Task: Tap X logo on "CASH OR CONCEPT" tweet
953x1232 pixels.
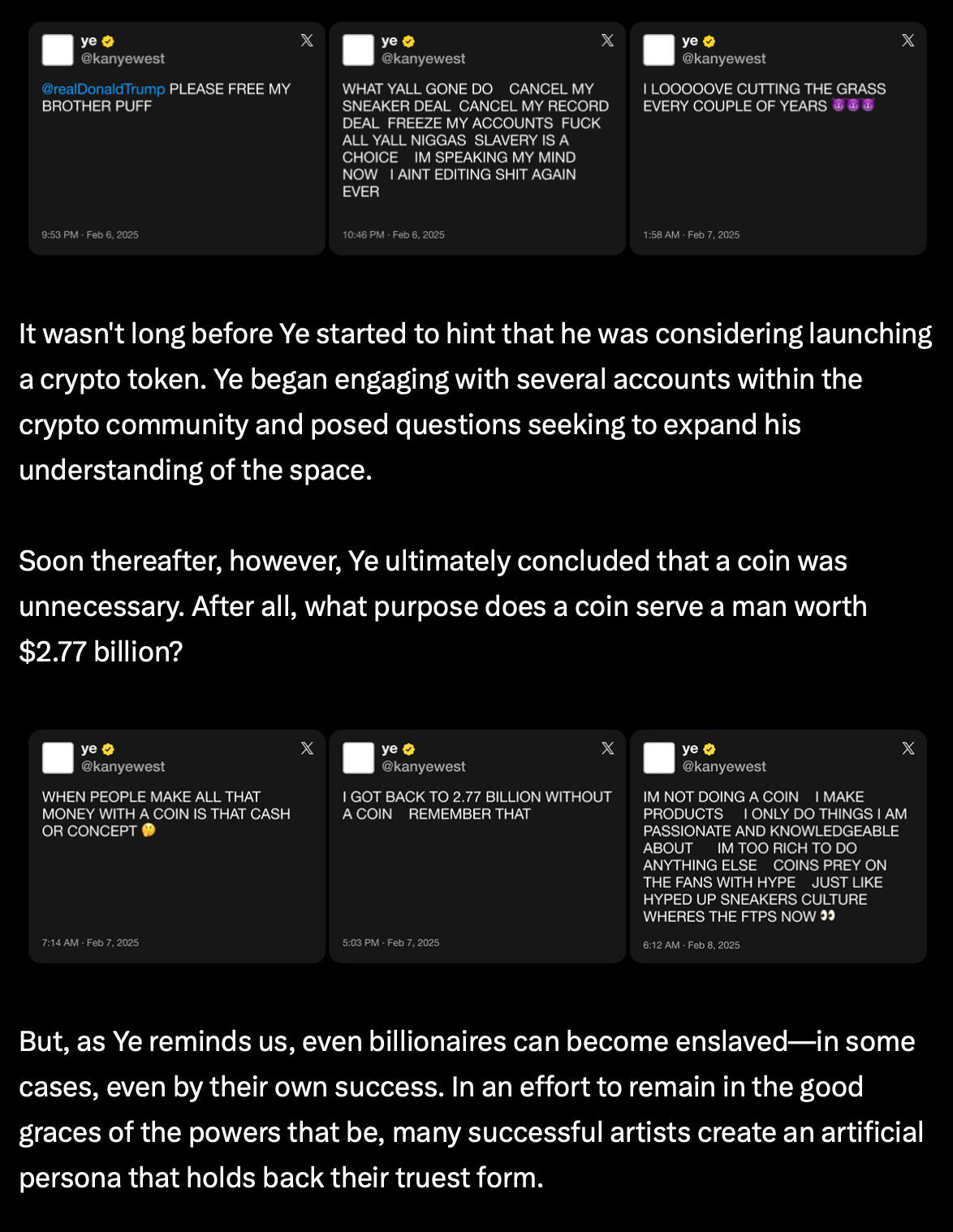Action: [x=307, y=748]
